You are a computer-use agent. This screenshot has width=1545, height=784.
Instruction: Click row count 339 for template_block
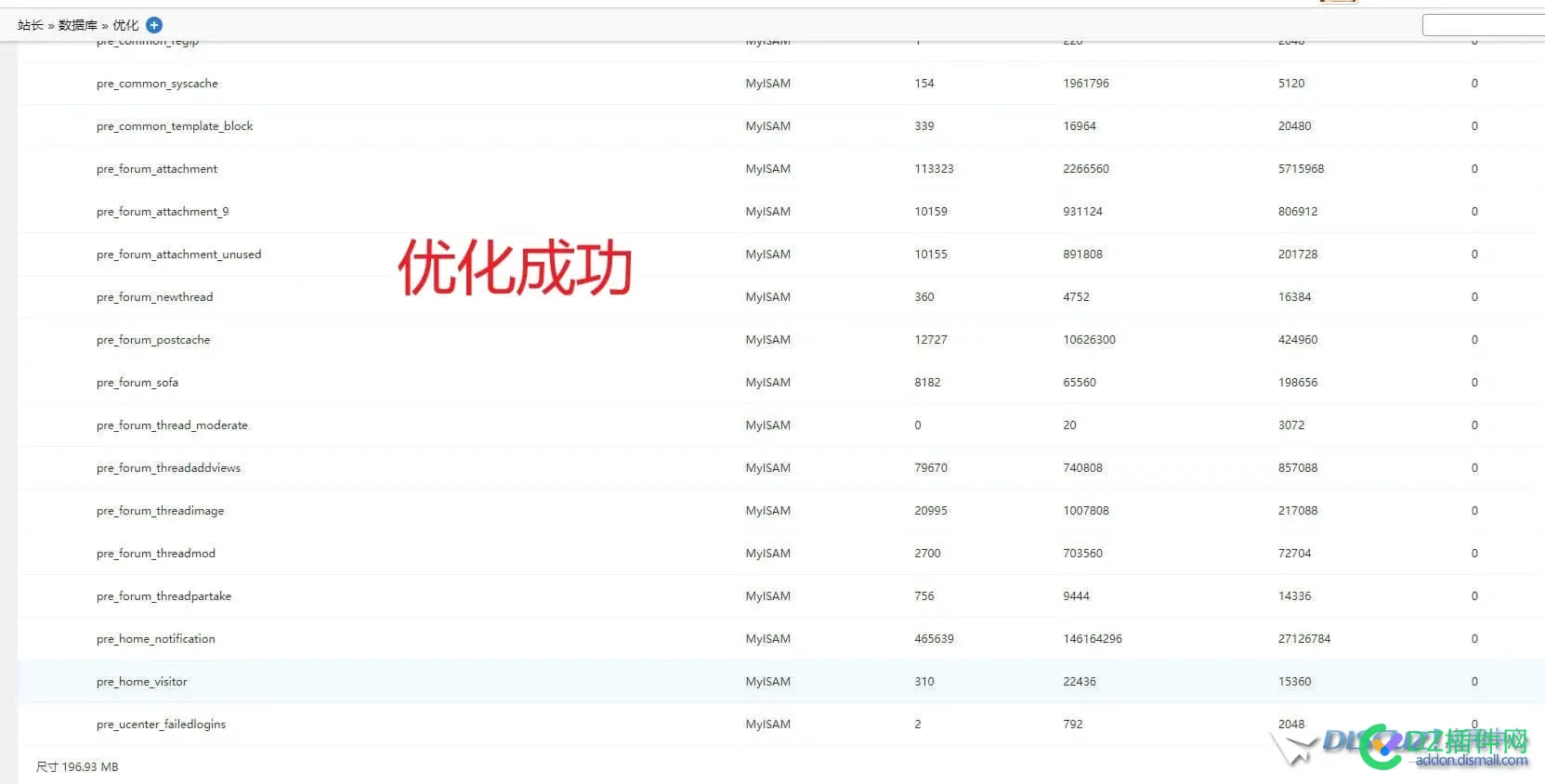point(924,126)
